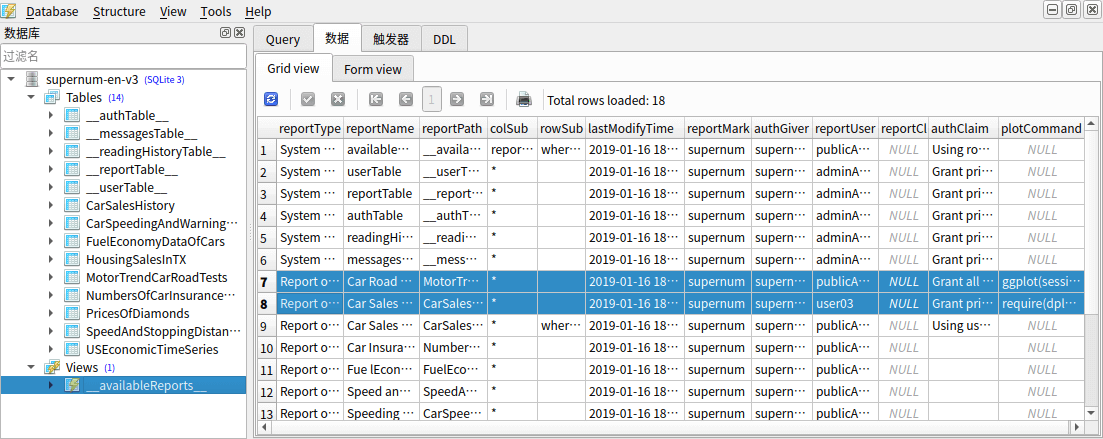Click the USEconomicTimeSeries table icon
1103x439 pixels.
pos(72,349)
